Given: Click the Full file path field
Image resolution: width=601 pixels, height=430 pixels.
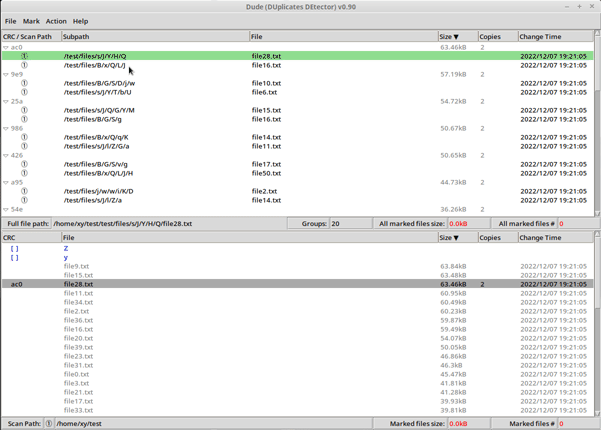Looking at the screenshot, I should [169, 223].
